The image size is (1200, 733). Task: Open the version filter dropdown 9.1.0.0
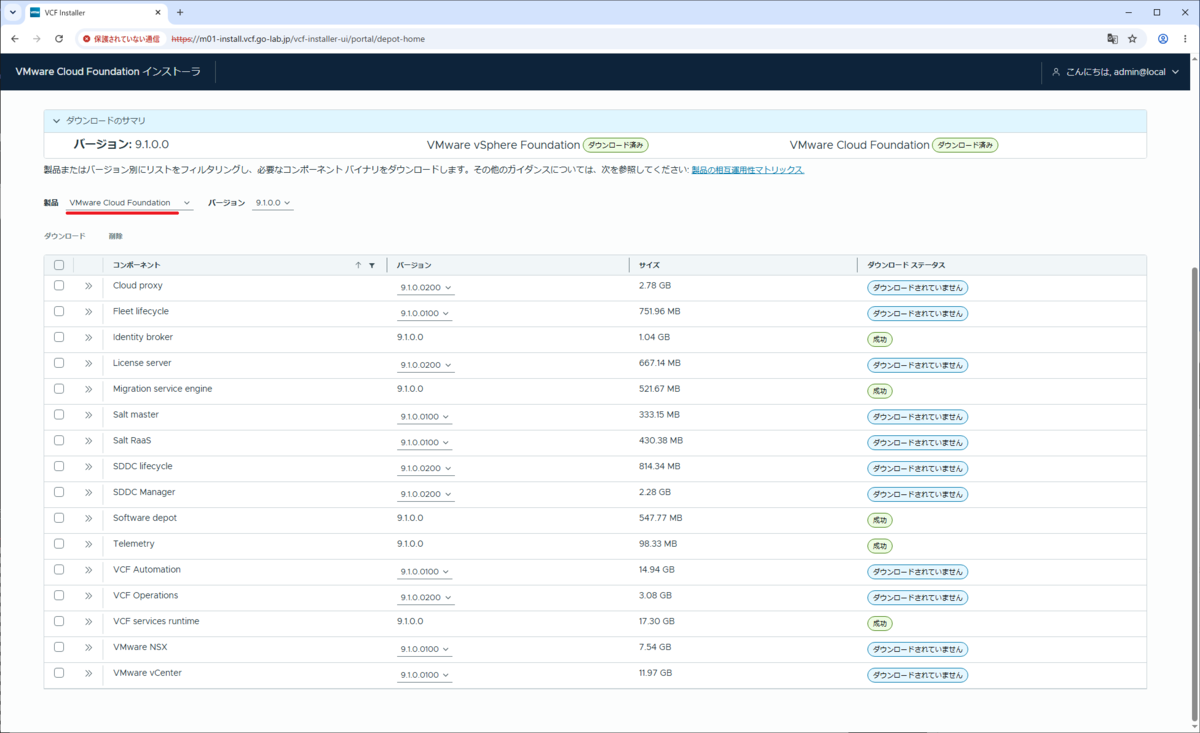[x=273, y=203]
